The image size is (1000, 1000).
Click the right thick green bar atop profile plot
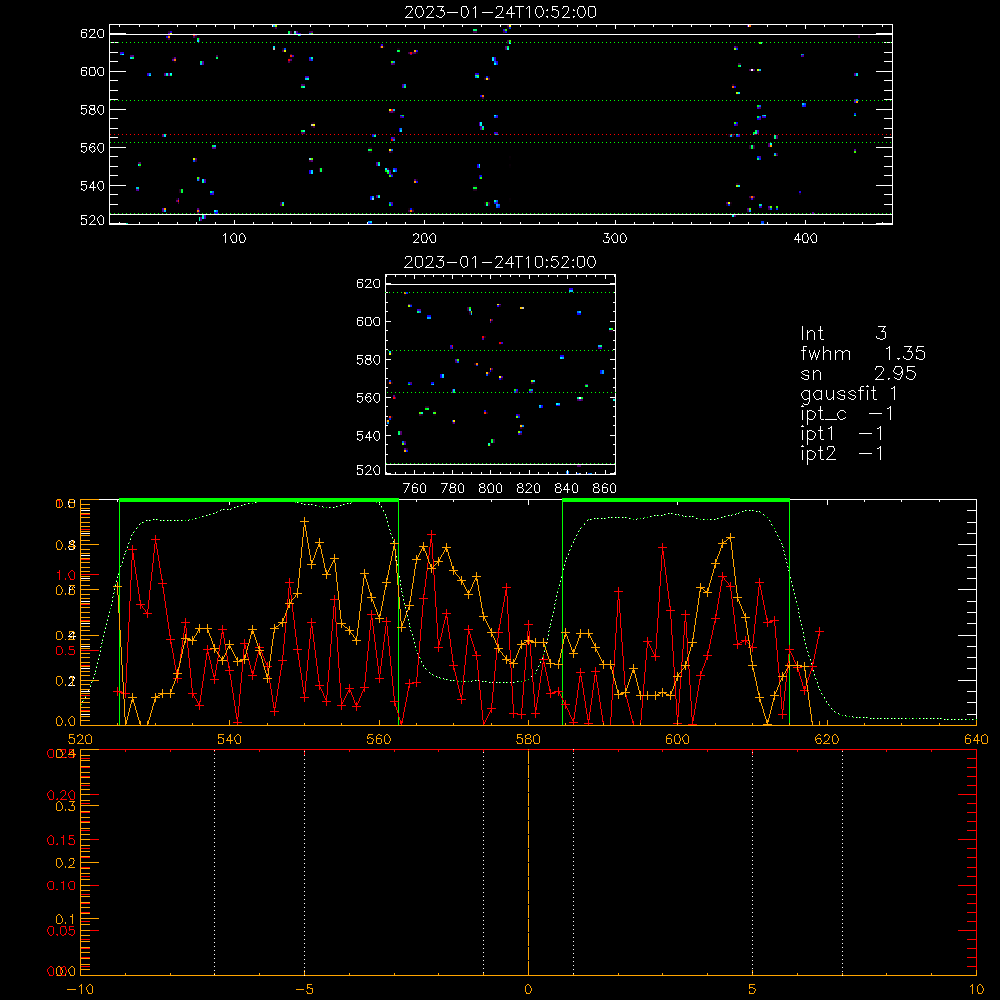676,500
